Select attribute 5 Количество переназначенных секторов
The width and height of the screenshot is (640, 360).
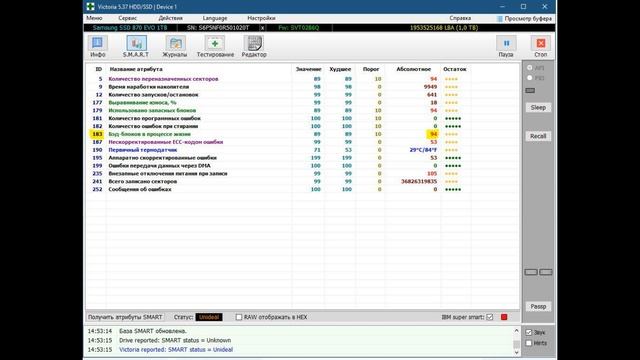point(302,79)
